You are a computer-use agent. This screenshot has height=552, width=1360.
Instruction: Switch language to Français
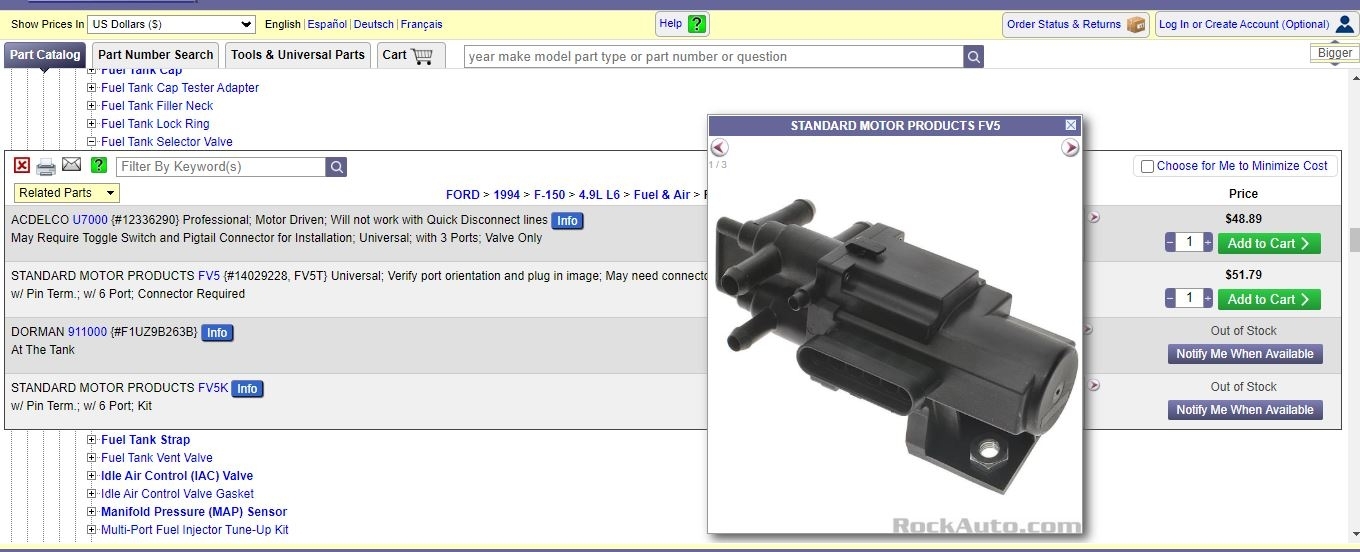coord(422,24)
